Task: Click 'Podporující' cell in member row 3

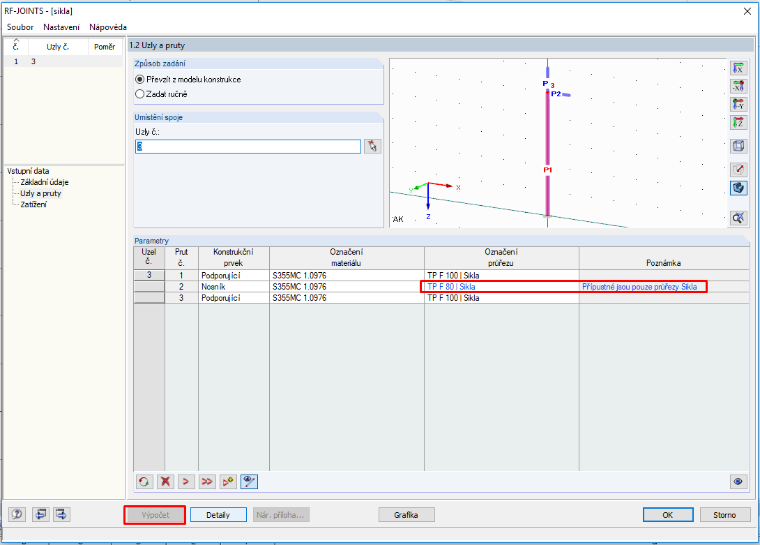Action: click(234, 298)
